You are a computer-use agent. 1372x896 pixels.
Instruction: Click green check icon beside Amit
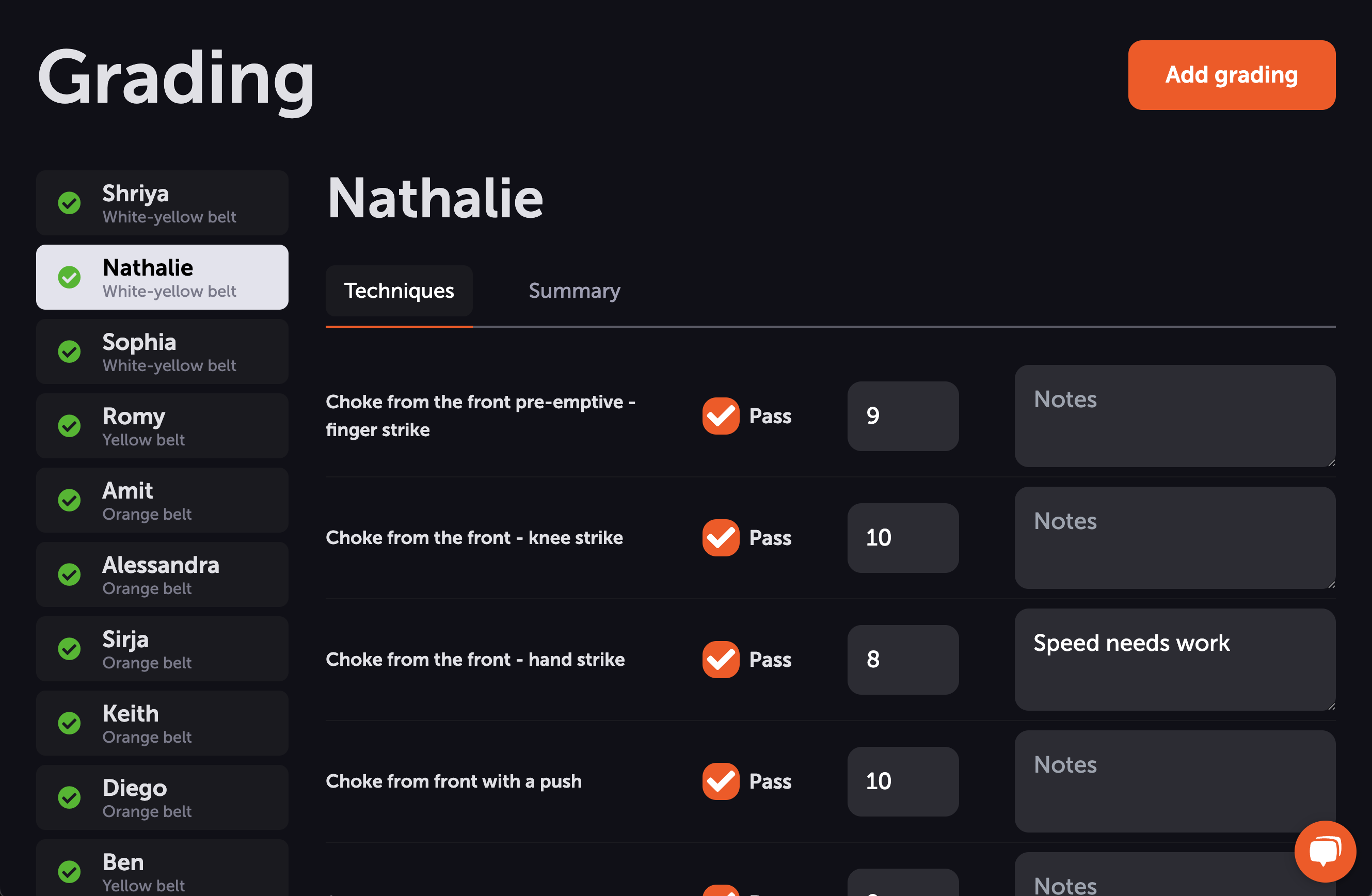click(x=69, y=501)
